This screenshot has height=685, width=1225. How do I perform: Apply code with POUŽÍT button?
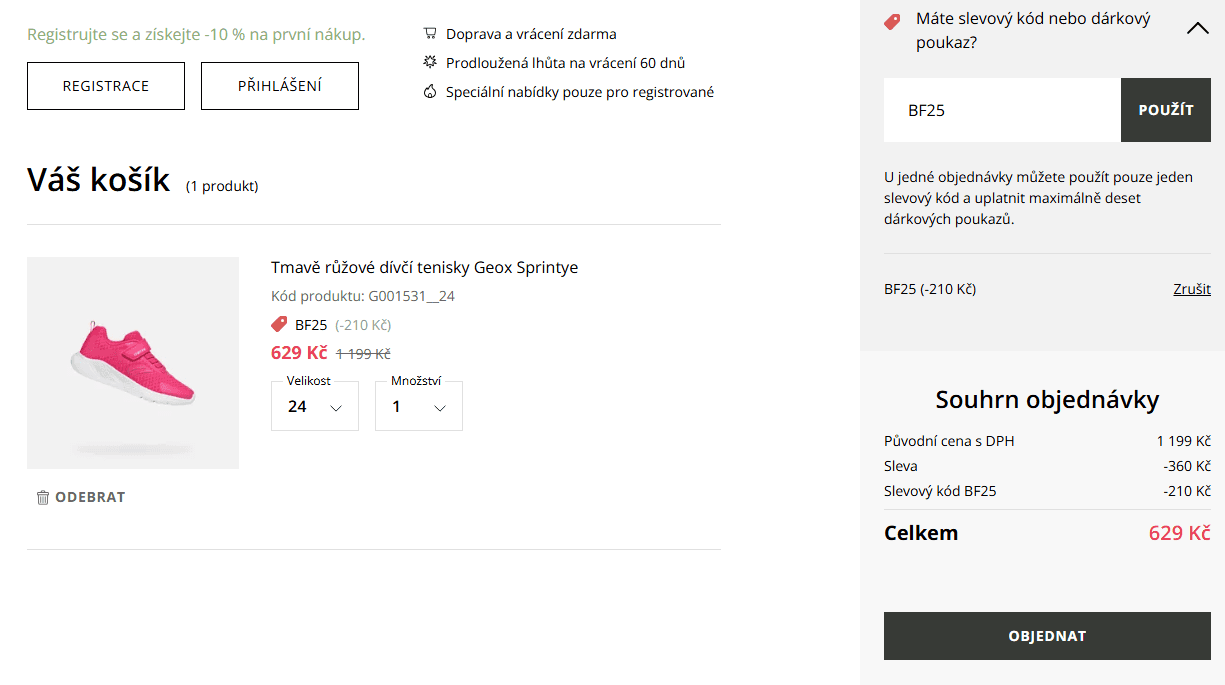(x=1166, y=110)
